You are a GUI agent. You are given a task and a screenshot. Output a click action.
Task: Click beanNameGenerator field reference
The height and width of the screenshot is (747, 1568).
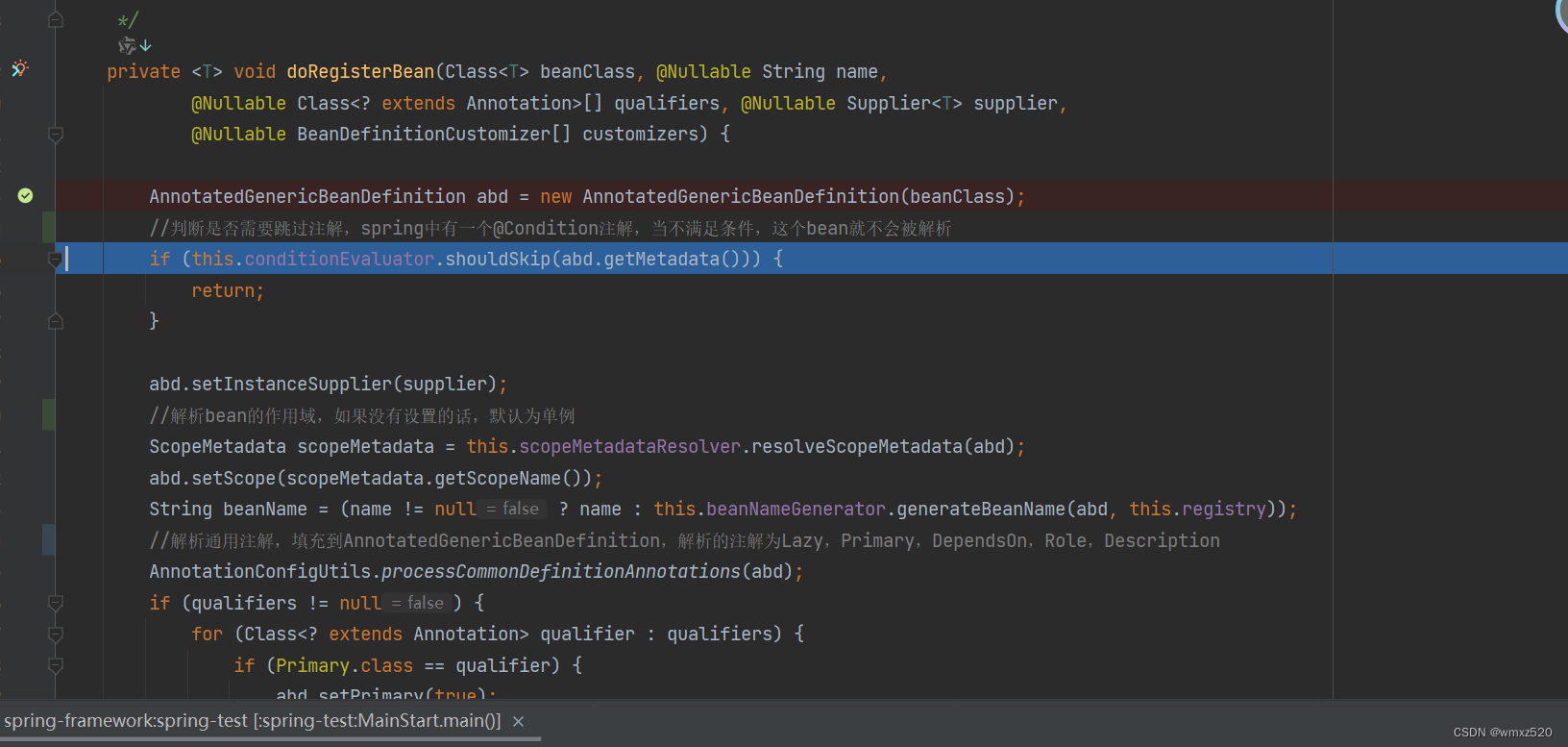(x=796, y=510)
